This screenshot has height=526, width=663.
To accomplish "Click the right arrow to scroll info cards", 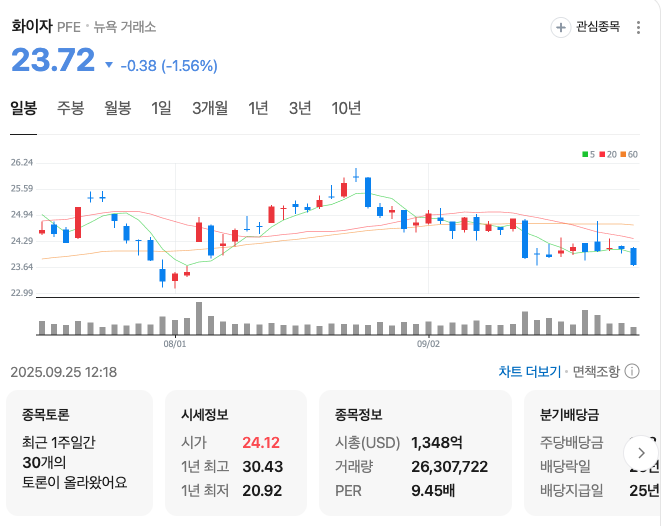I will click(641, 453).
